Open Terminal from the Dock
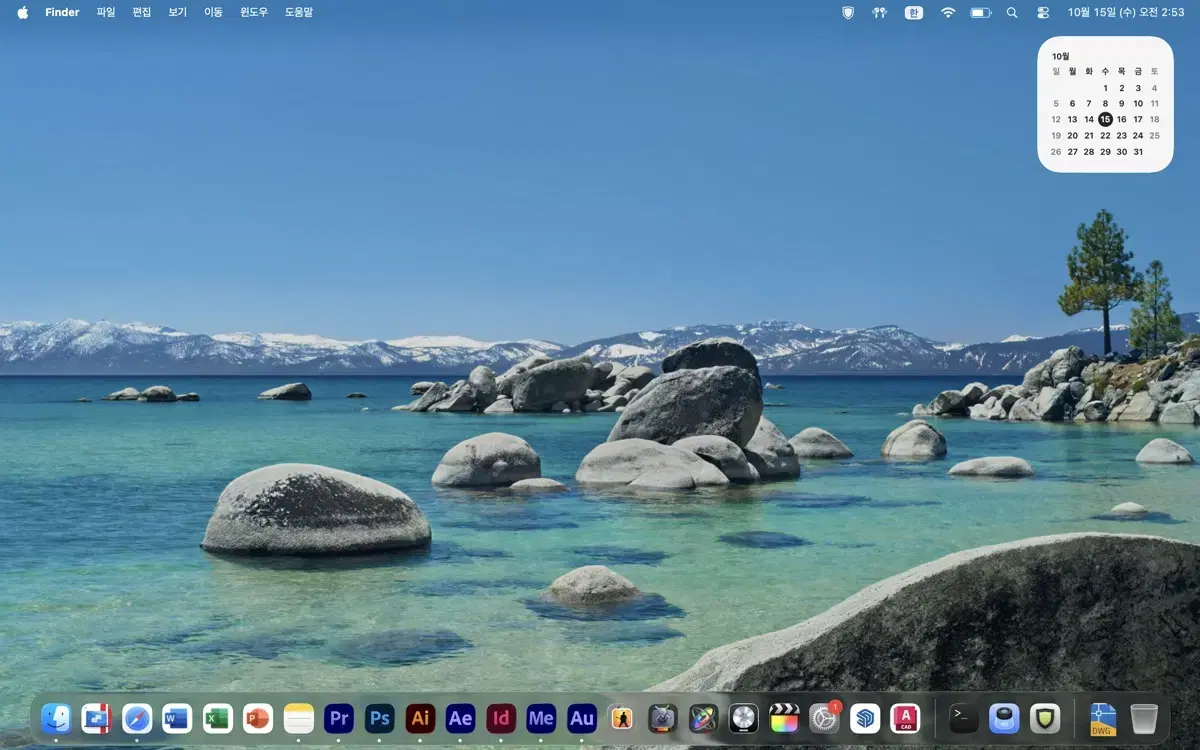Screen dimensions: 1200x750 tap(962, 718)
